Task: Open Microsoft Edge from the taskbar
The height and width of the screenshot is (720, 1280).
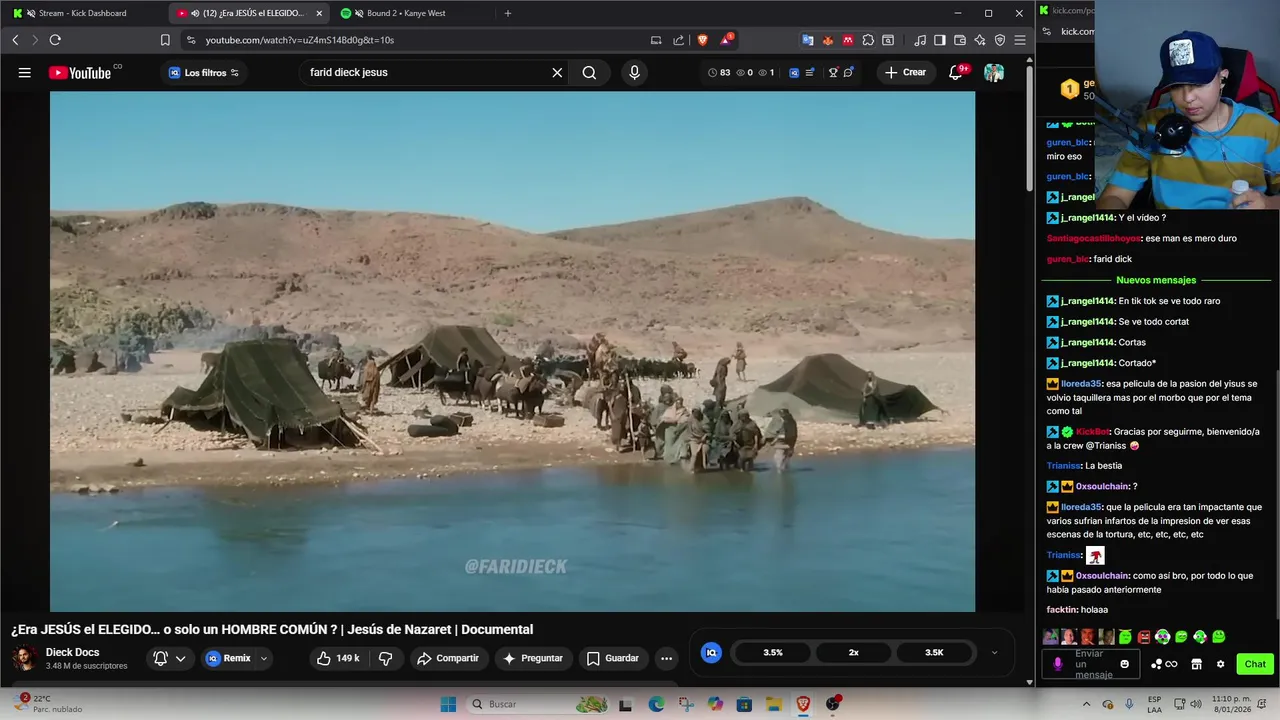Action: [656, 704]
